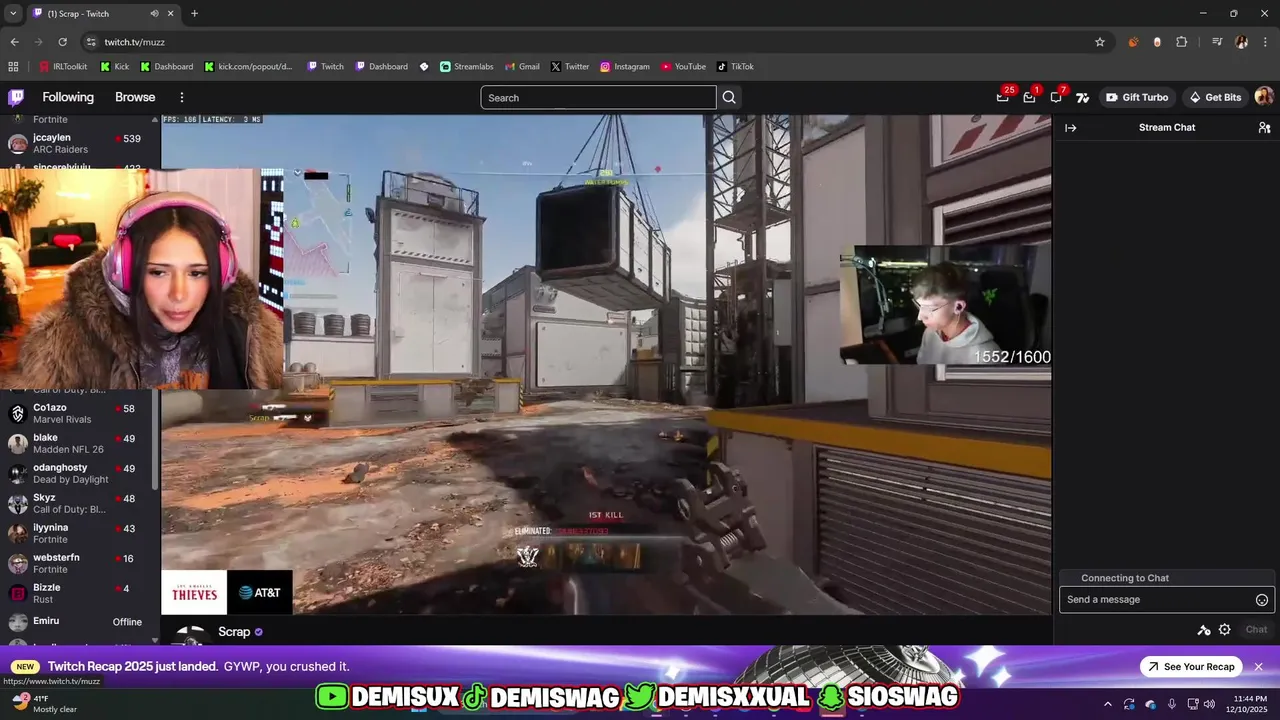
Task: Open the TikTok bookmark
Action: 735,67
